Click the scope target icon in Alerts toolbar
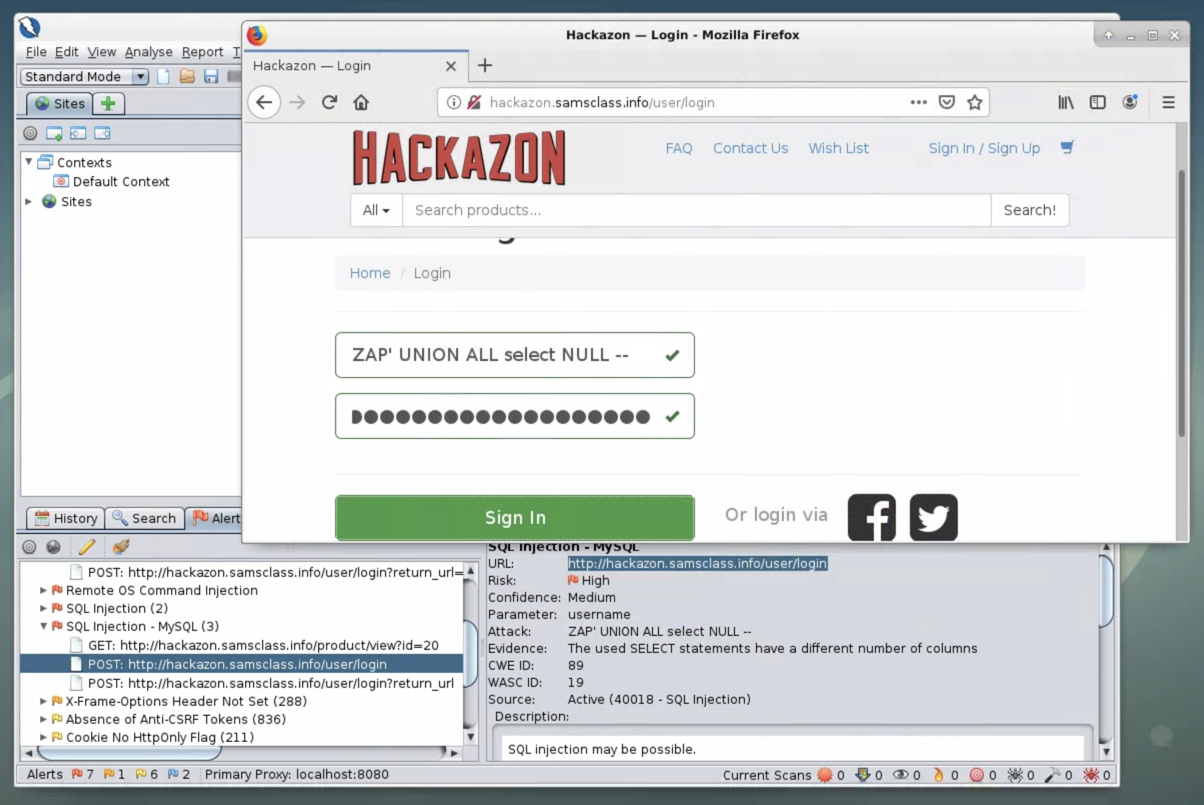The width and height of the screenshot is (1204, 805). [x=29, y=547]
